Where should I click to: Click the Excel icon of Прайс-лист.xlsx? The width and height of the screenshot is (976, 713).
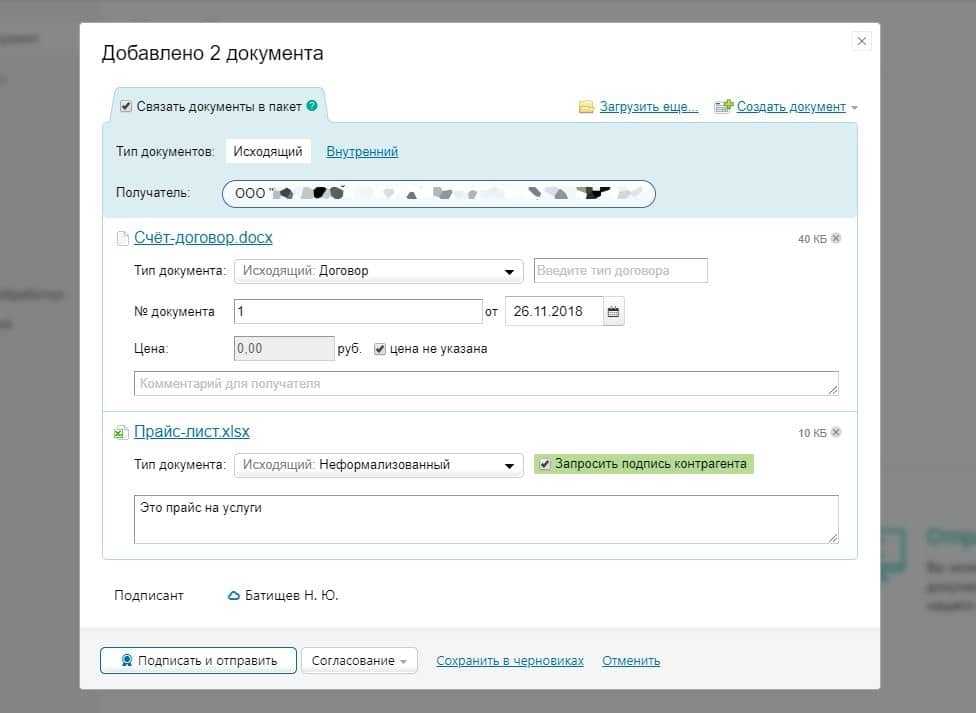120,433
